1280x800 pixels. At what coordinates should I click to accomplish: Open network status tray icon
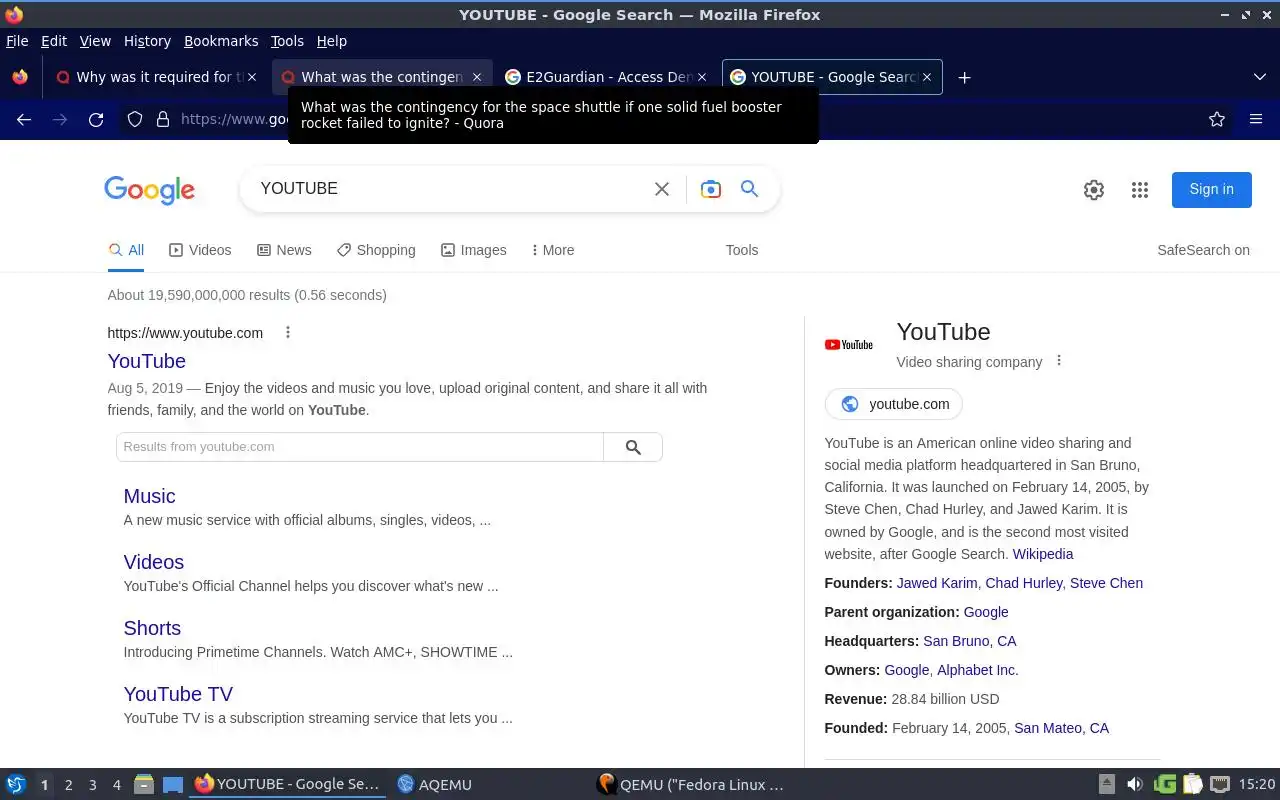(1220, 785)
